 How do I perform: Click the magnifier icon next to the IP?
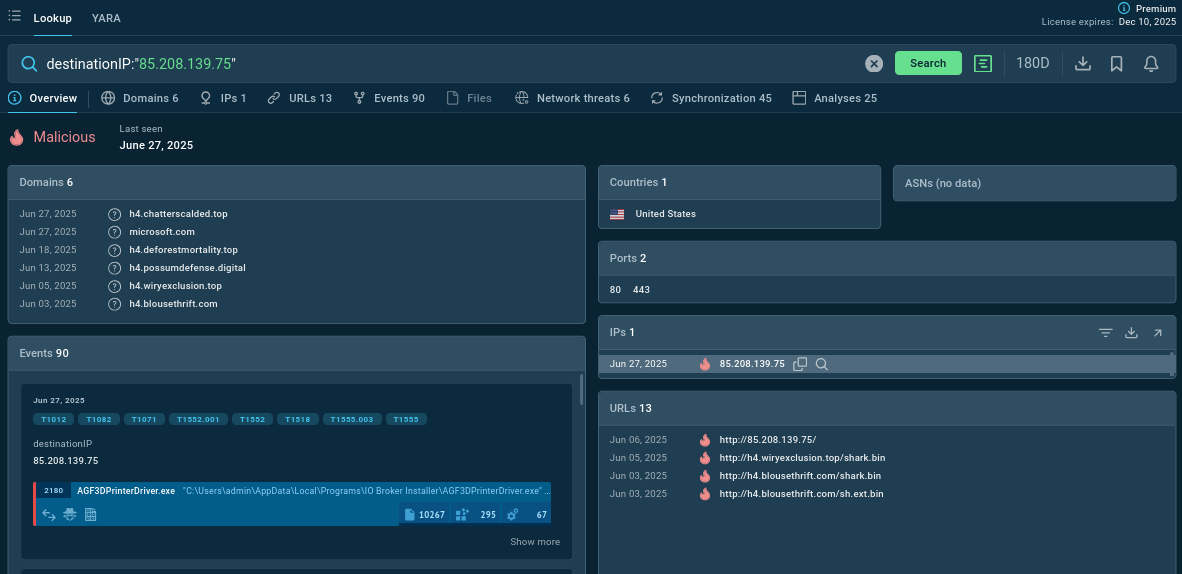pos(822,364)
